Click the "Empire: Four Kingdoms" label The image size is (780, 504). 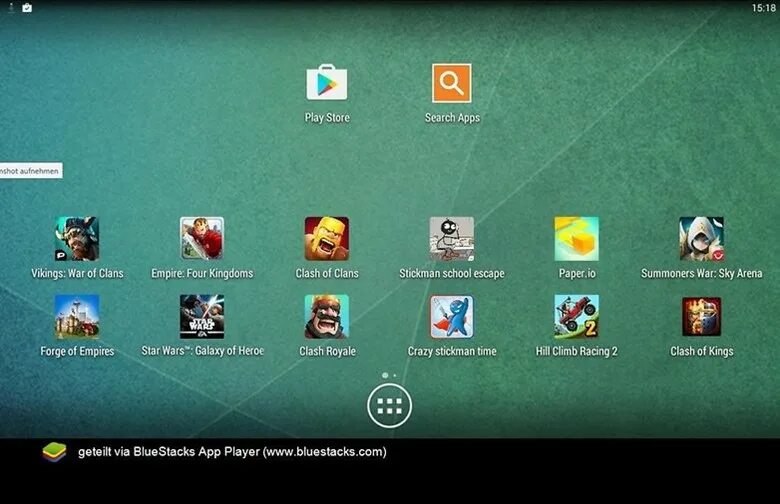point(202,273)
